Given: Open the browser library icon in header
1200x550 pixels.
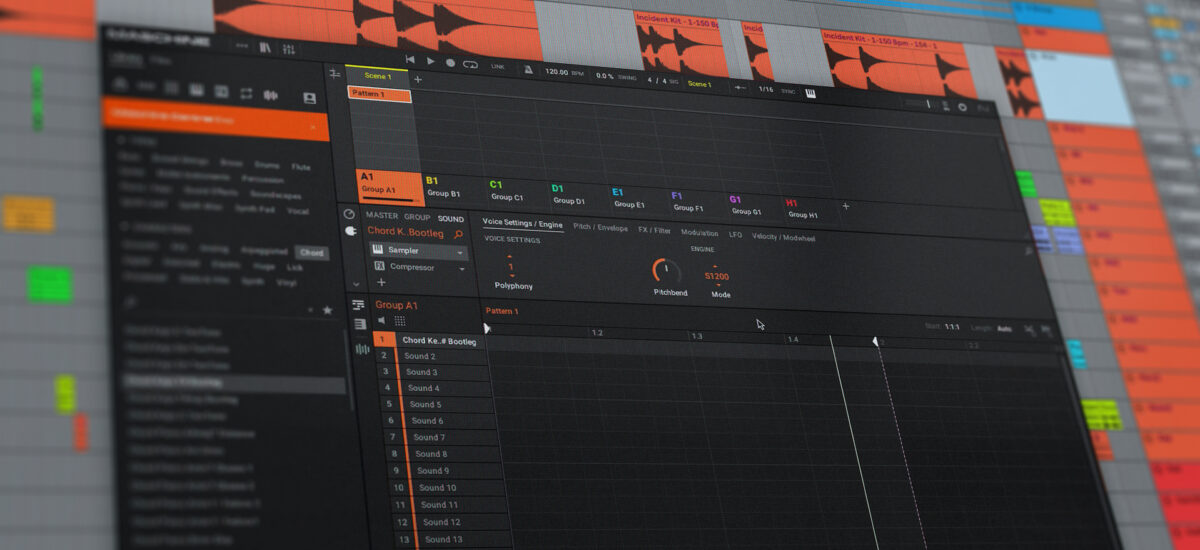Looking at the screenshot, I should [x=265, y=47].
